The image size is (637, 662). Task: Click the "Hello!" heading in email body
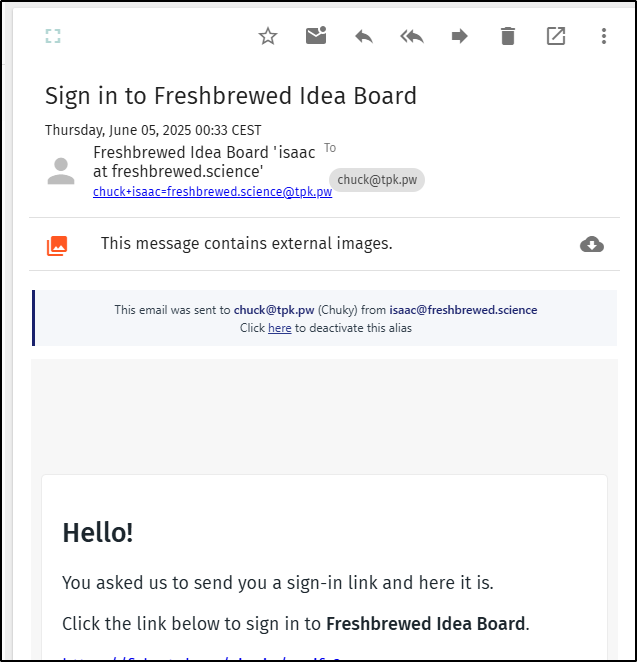98,532
